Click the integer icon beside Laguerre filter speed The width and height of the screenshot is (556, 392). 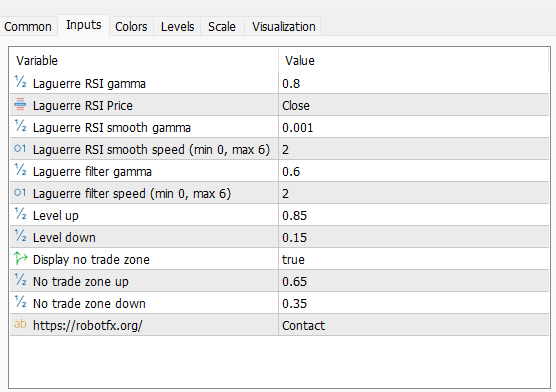[20, 192]
